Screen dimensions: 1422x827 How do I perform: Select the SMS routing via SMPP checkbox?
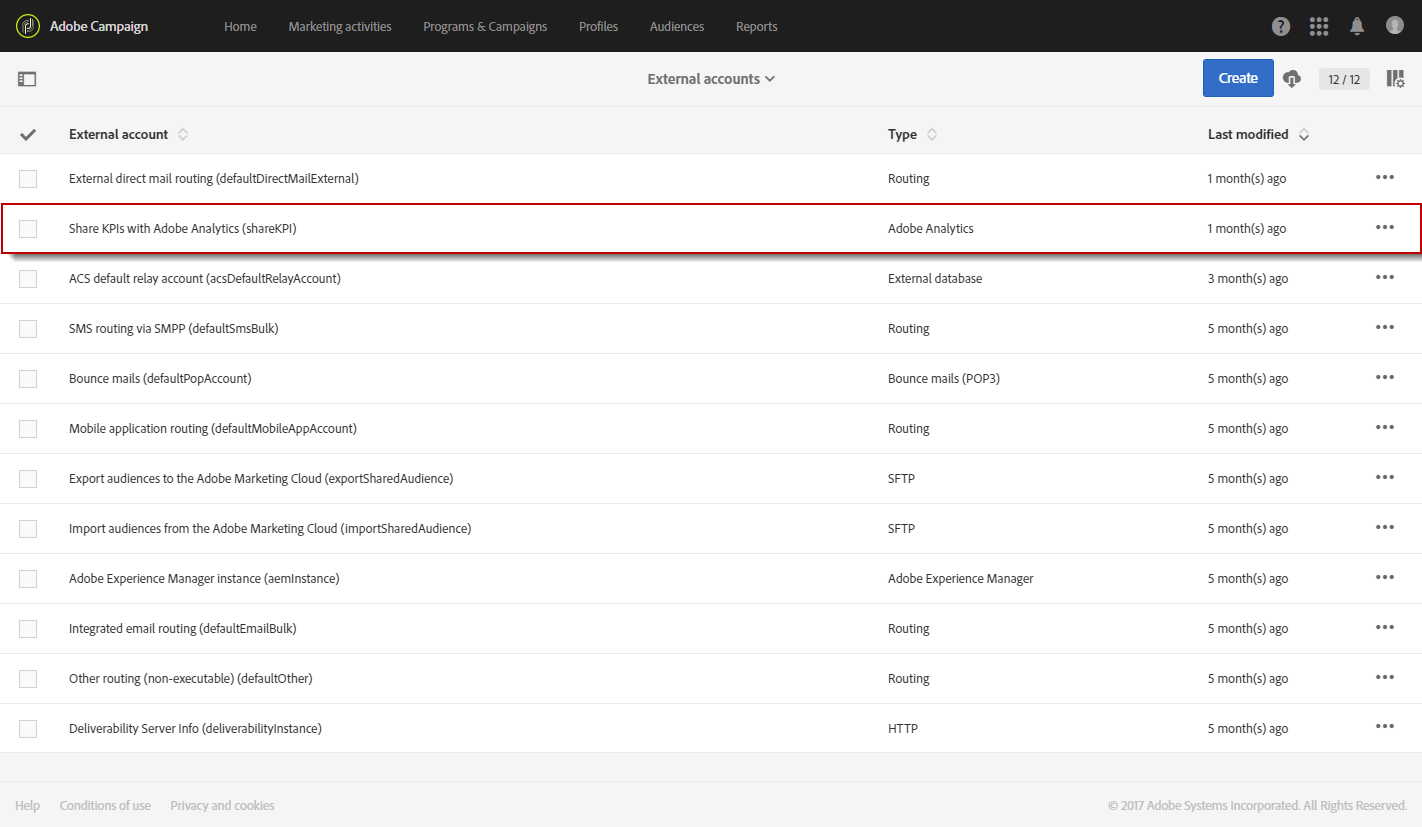(x=28, y=329)
